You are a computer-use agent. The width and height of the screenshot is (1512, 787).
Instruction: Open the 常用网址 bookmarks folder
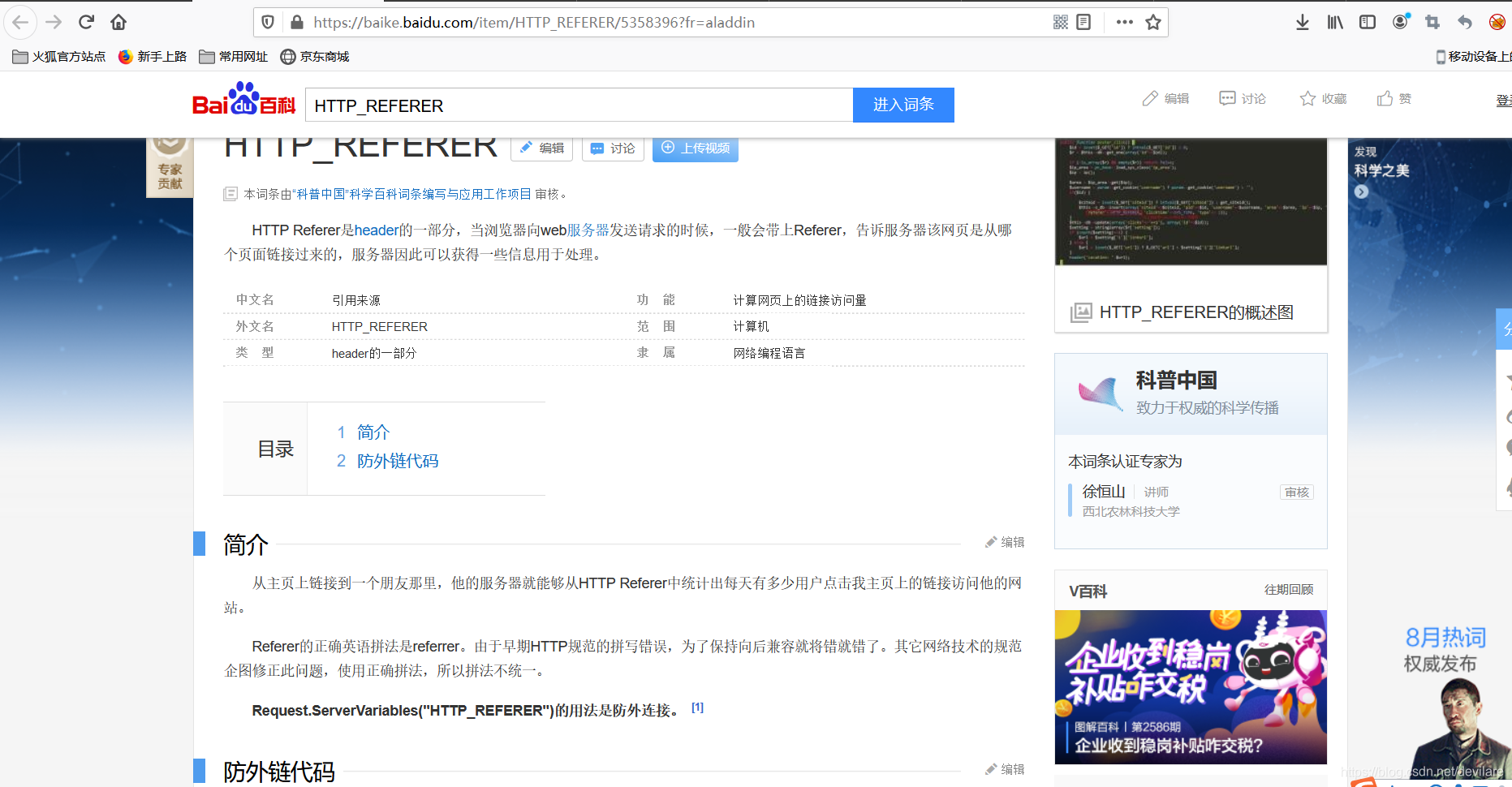click(233, 56)
